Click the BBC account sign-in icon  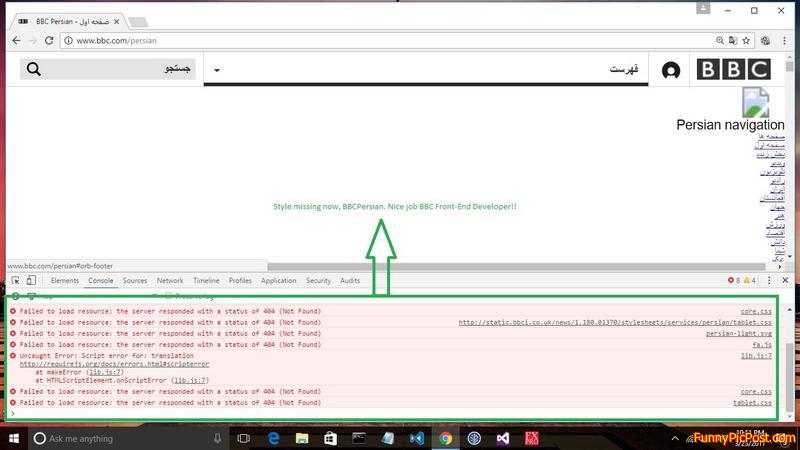(671, 69)
